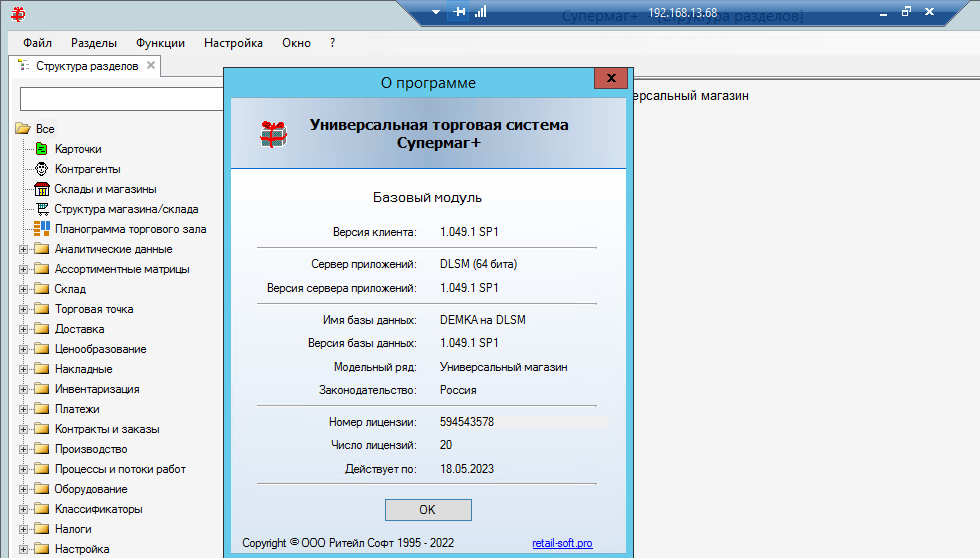This screenshot has height=558, width=980.
Task: Expand the Накладные tree node
Action: point(23,369)
